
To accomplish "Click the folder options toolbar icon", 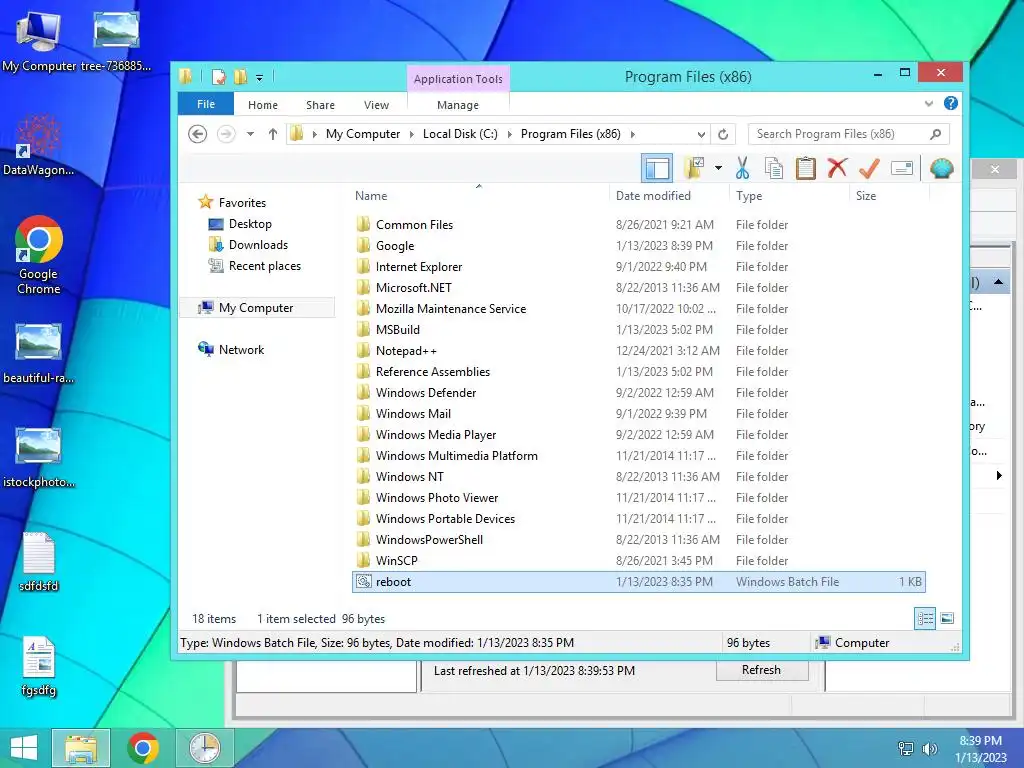I will (x=694, y=168).
